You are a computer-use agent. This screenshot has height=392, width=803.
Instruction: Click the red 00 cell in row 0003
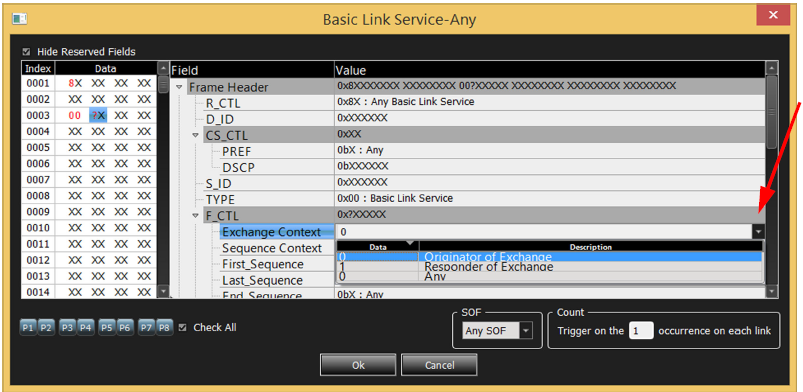75,115
